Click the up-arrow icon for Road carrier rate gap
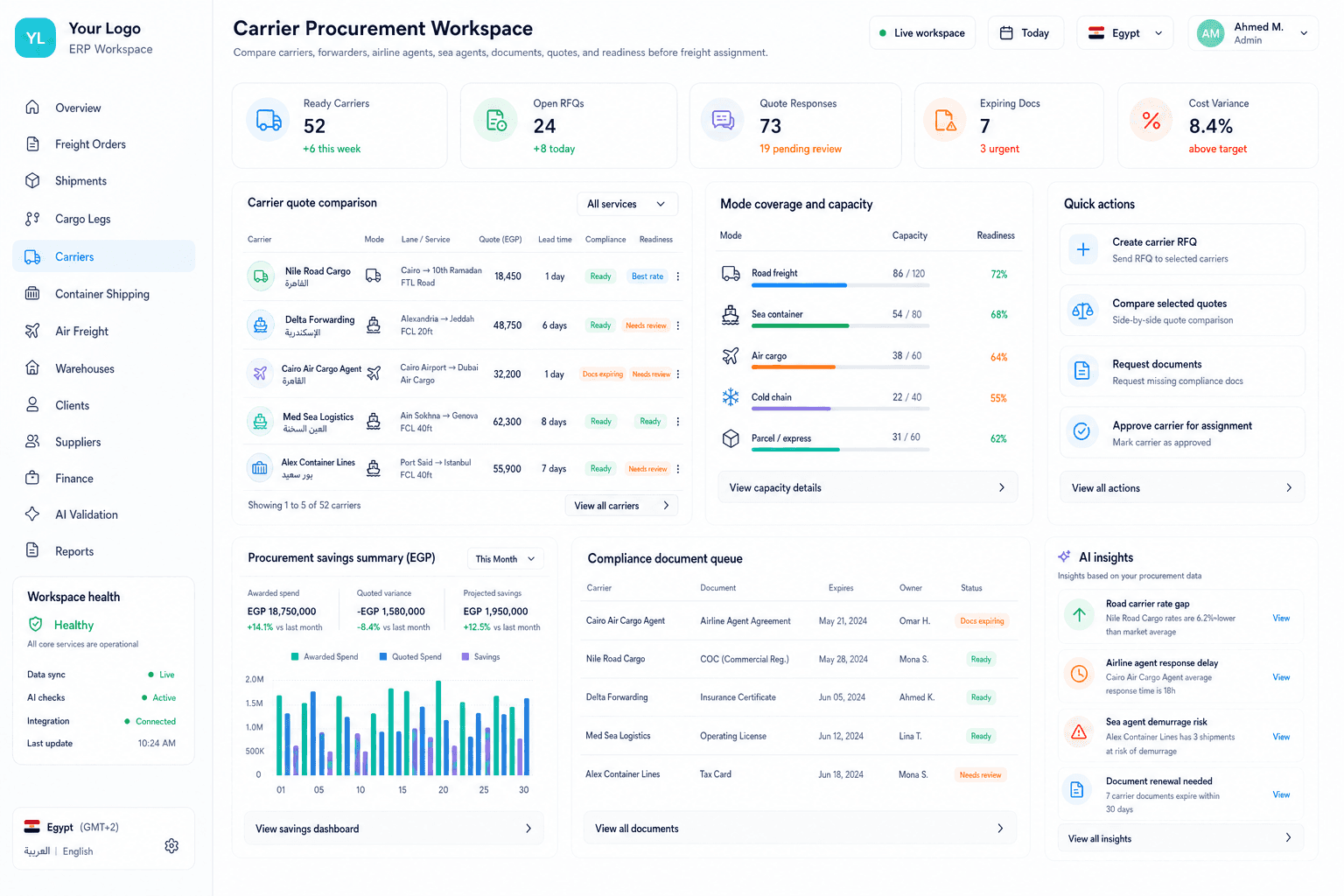Screen dimensions: 1344x896 [1079, 615]
